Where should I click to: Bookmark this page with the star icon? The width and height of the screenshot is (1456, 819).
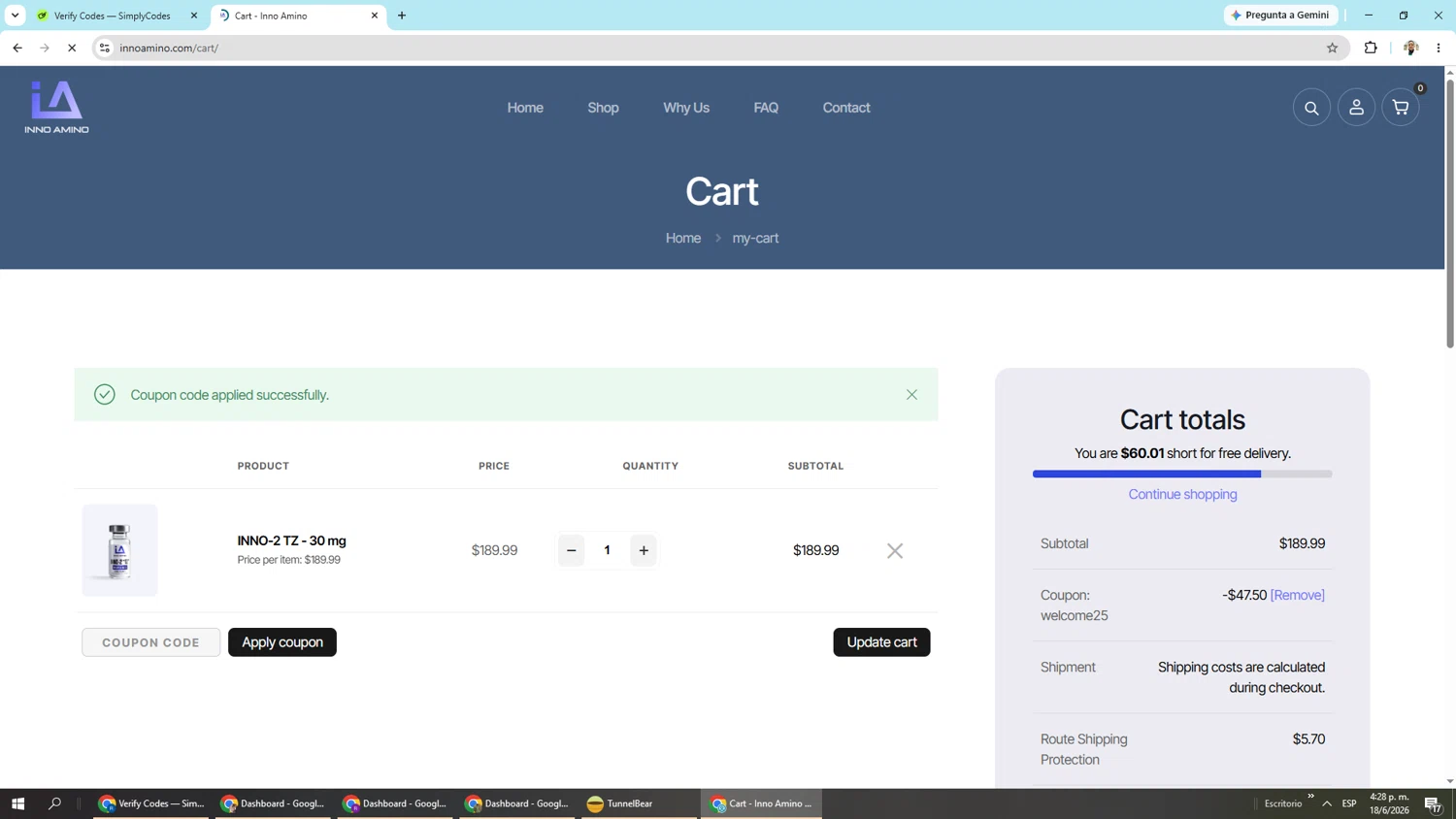click(x=1332, y=48)
